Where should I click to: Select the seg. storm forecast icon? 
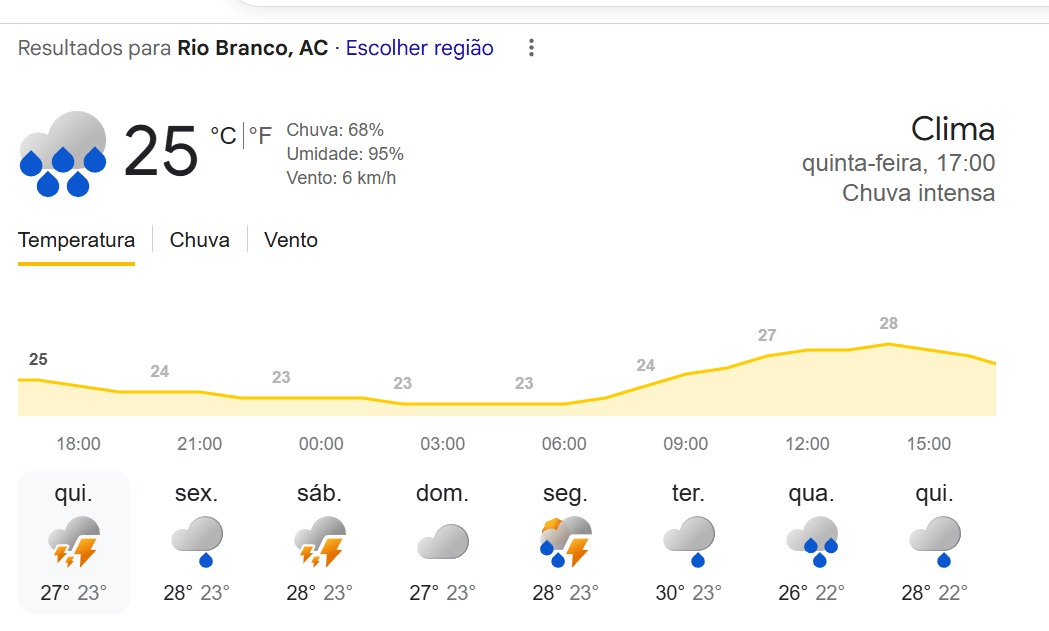(x=564, y=541)
